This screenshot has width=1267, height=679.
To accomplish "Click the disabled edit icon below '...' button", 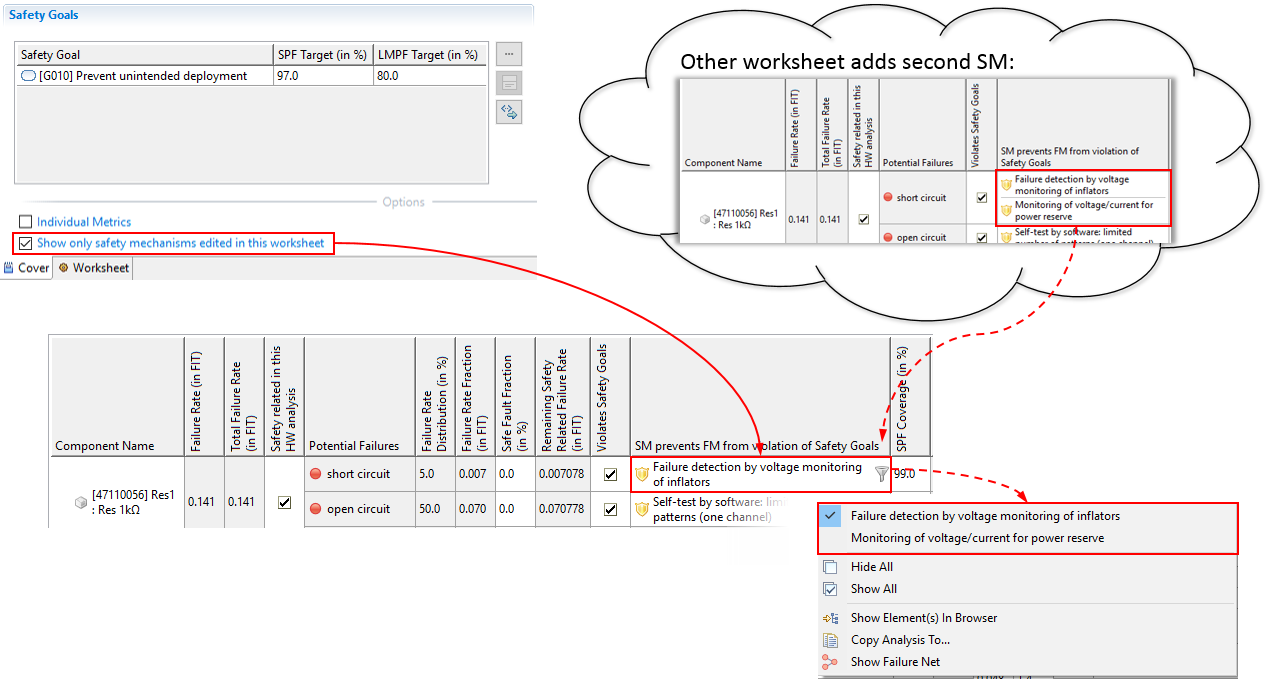I will point(509,83).
